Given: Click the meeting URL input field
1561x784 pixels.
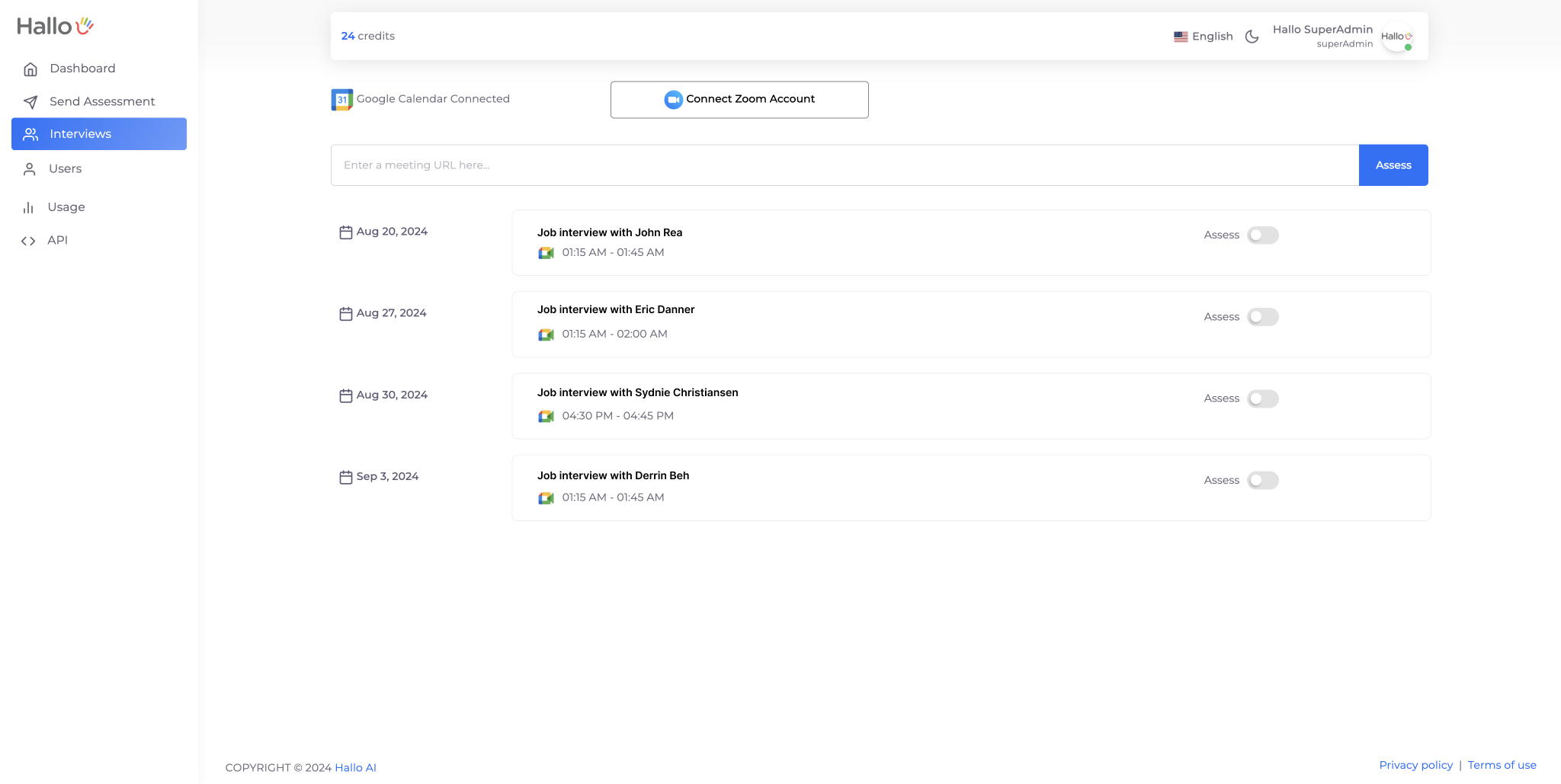Looking at the screenshot, I should point(844,165).
